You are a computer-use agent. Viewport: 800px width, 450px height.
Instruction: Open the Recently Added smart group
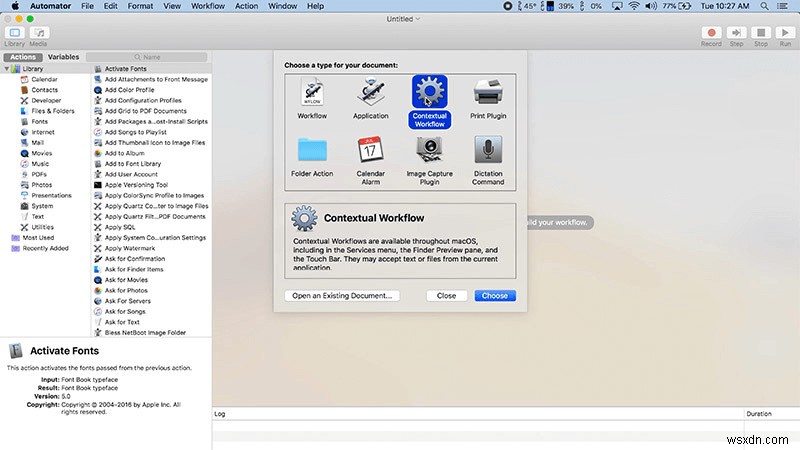(45, 248)
